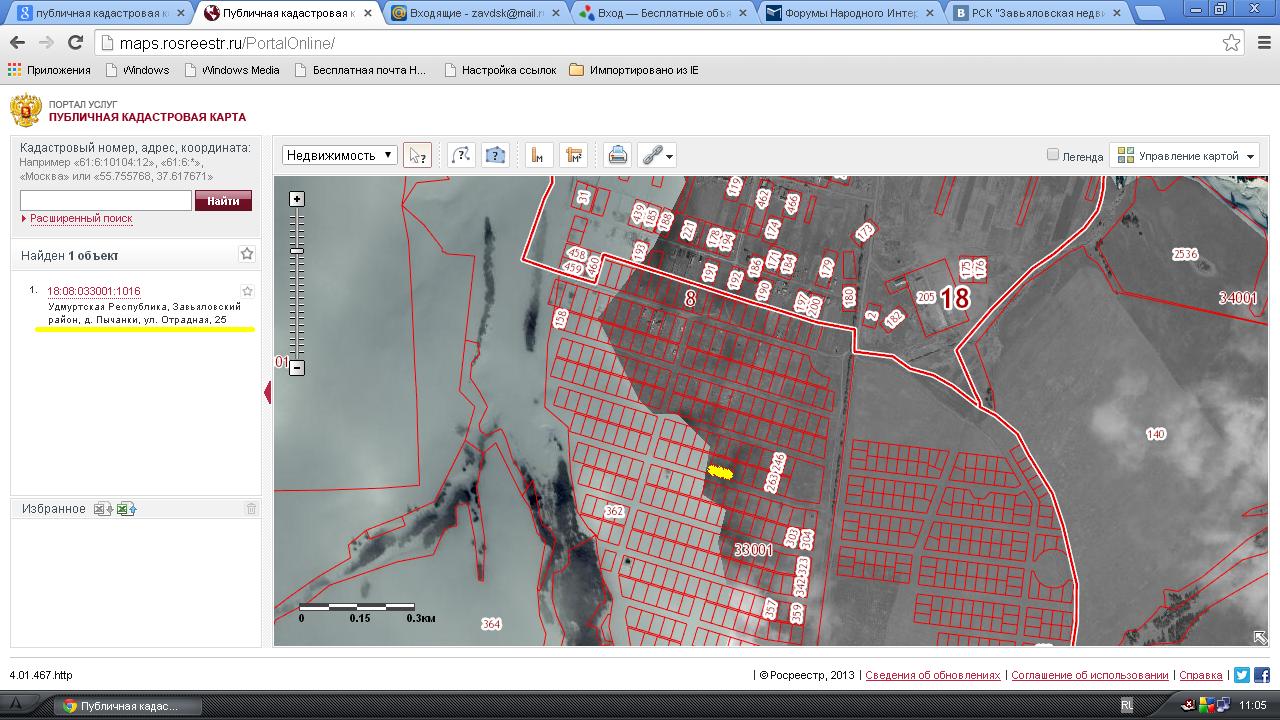Viewport: 1280px width, 720px height.
Task: Delete favorites with the trash icon
Action: pyautogui.click(x=251, y=508)
